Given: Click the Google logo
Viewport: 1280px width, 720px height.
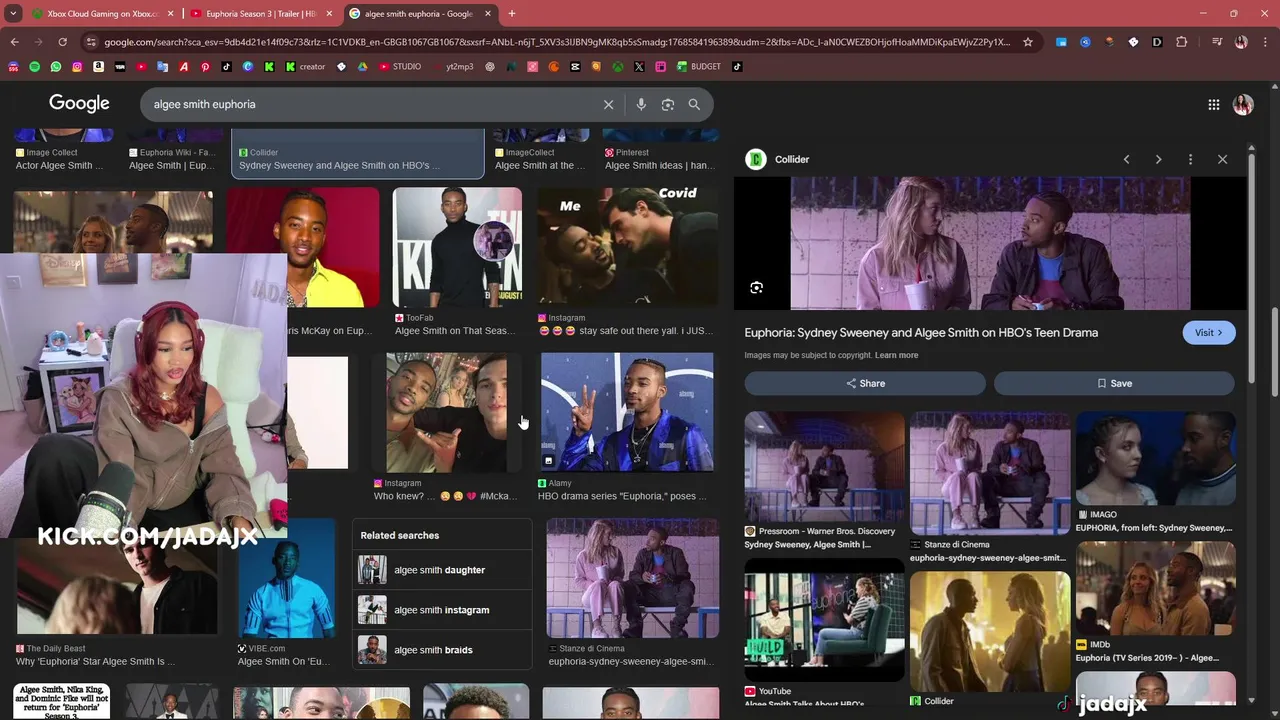Looking at the screenshot, I should [x=79, y=104].
